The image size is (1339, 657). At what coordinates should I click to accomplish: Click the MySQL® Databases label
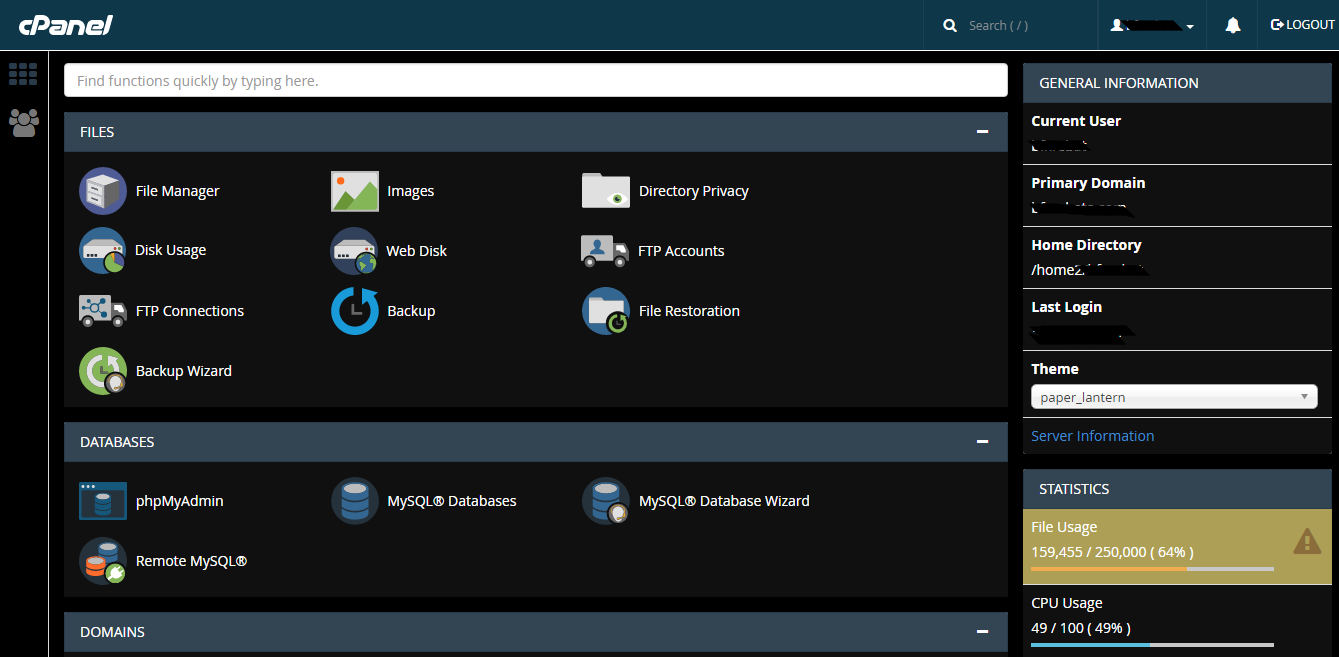tap(452, 501)
